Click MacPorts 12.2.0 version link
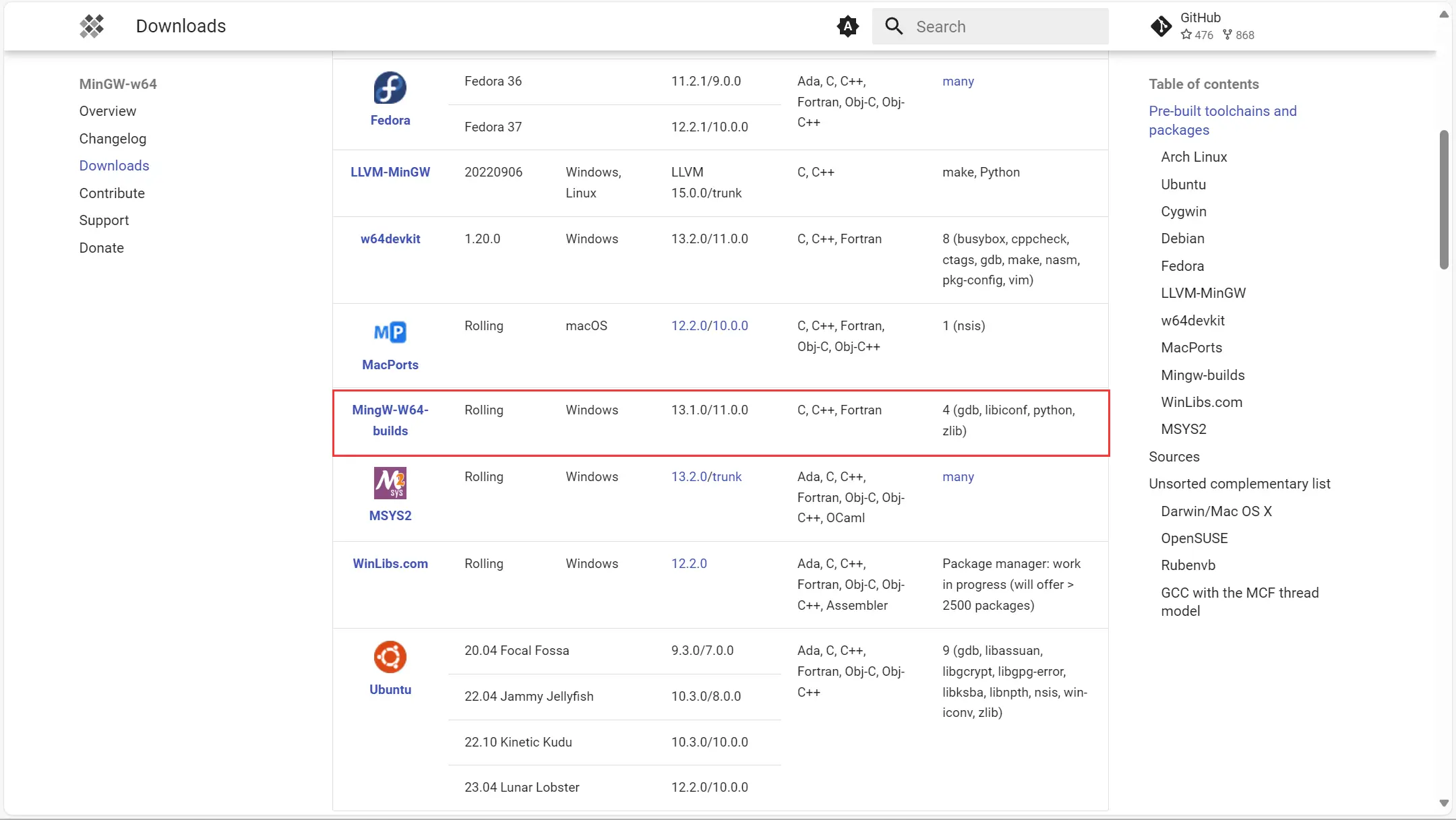Viewport: 1456px width, 820px height. point(689,325)
